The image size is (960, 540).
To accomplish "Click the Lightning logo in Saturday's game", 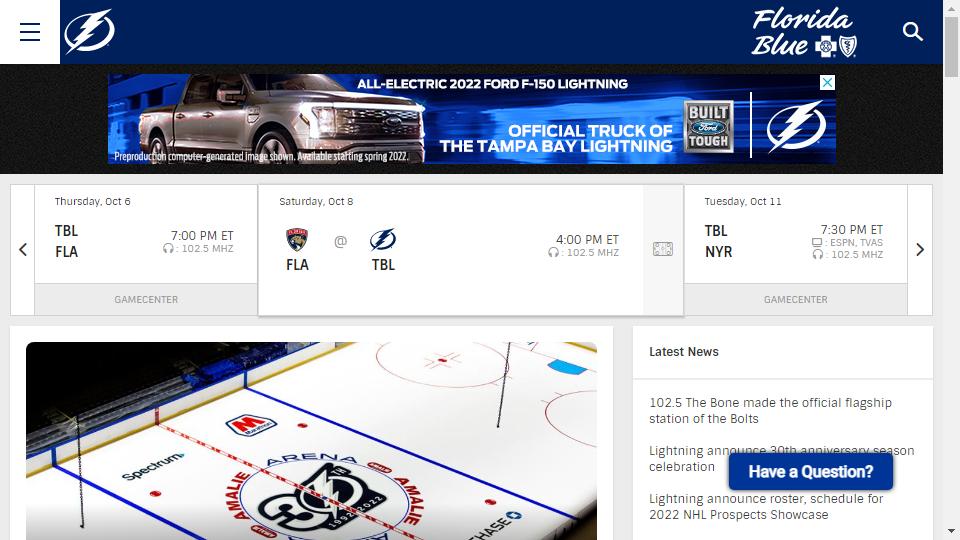I will (383, 240).
